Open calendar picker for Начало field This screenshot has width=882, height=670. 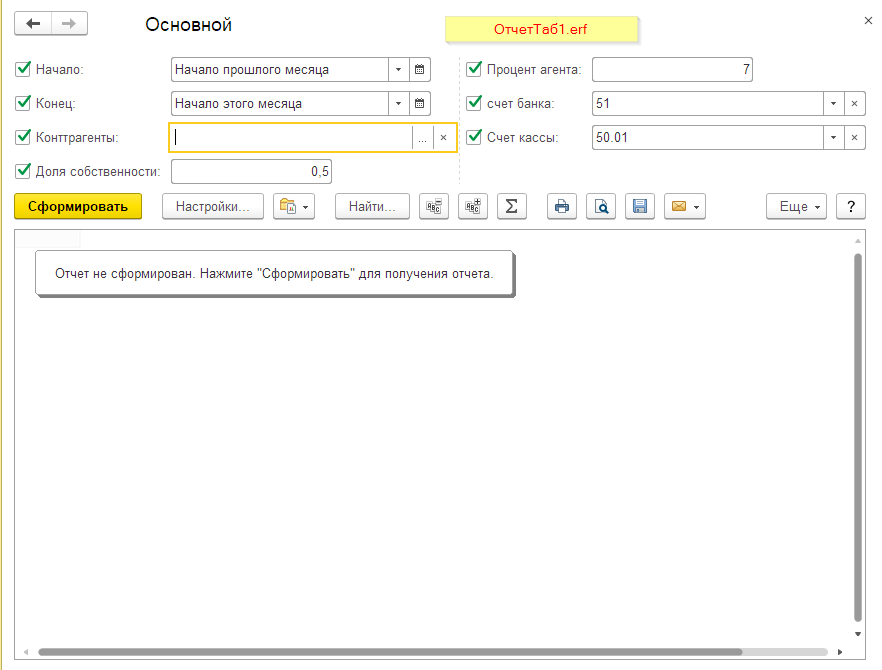pos(420,70)
